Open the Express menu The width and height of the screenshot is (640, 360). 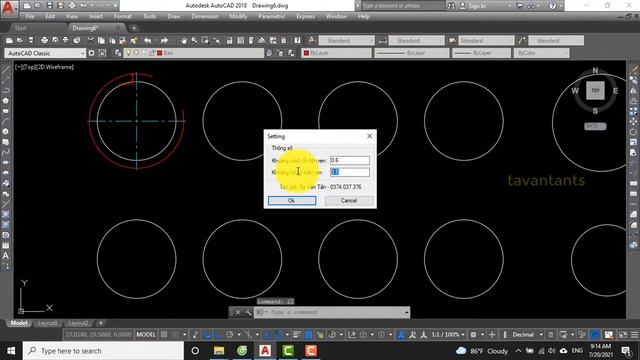[x=305, y=16]
